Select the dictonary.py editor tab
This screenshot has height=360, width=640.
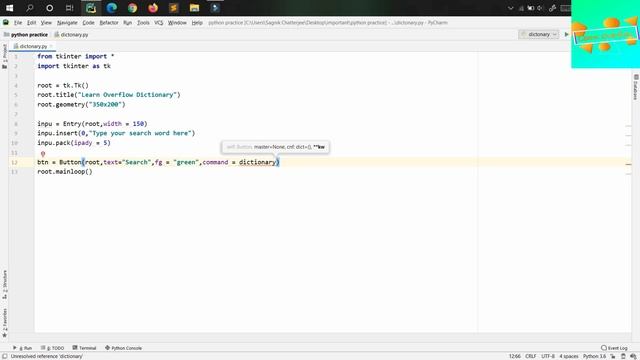[31, 46]
